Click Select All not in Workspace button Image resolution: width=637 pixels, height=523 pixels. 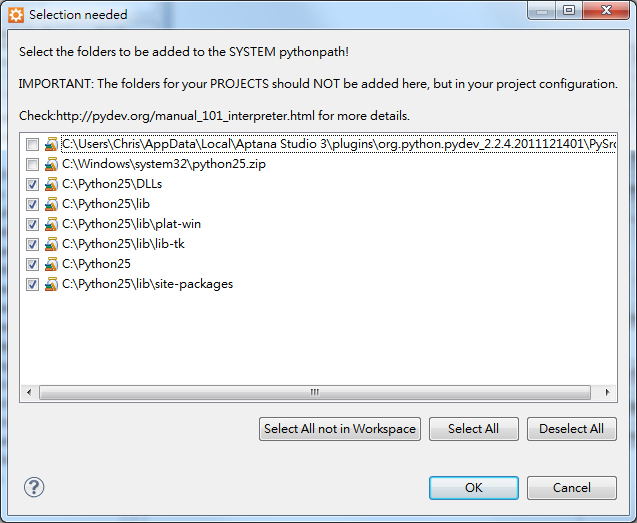340,429
